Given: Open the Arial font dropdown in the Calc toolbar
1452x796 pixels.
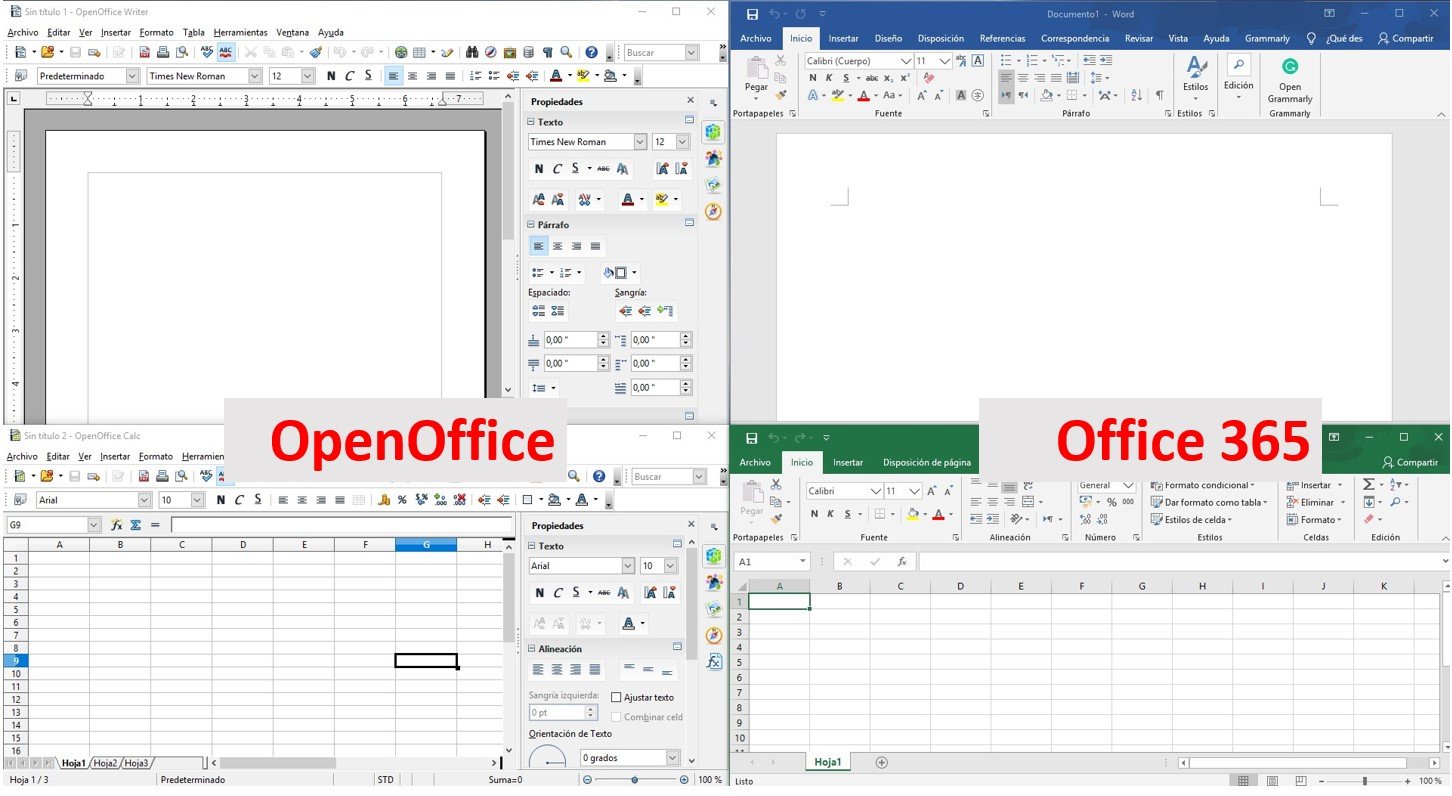Looking at the screenshot, I should pos(144,500).
